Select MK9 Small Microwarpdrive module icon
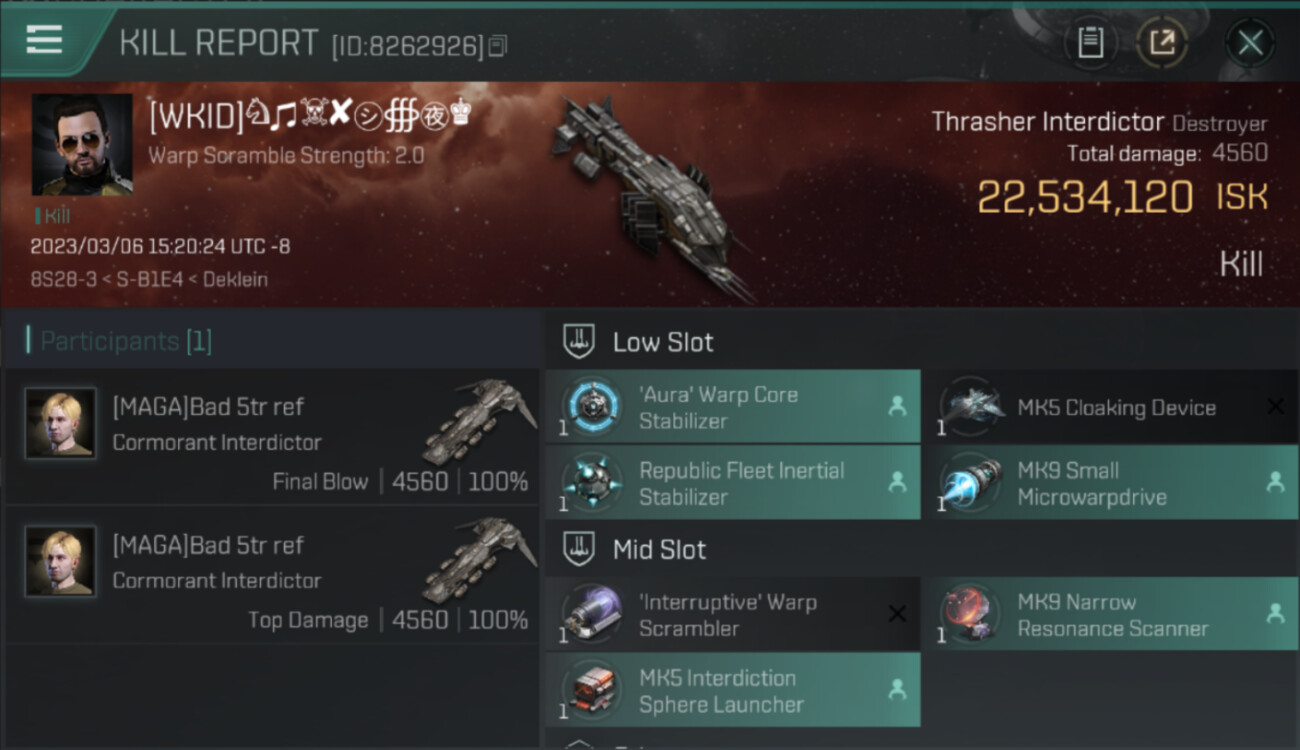 coord(970,483)
